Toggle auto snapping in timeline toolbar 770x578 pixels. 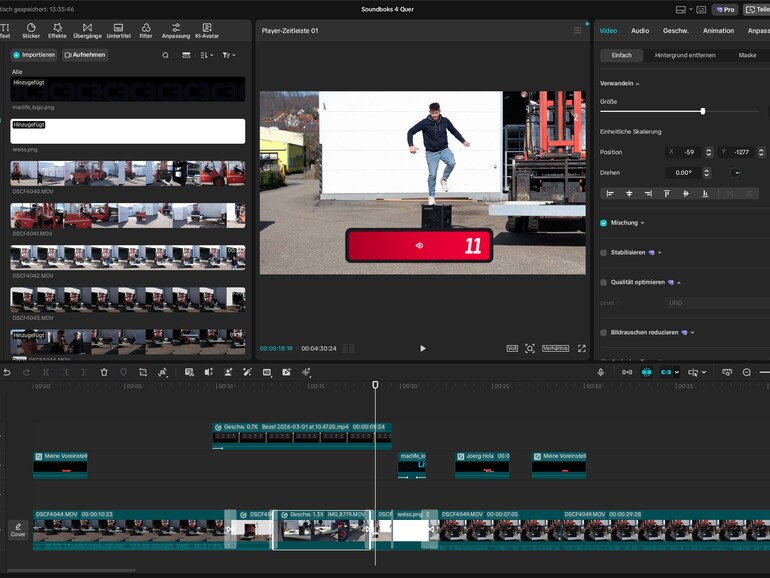click(647, 372)
